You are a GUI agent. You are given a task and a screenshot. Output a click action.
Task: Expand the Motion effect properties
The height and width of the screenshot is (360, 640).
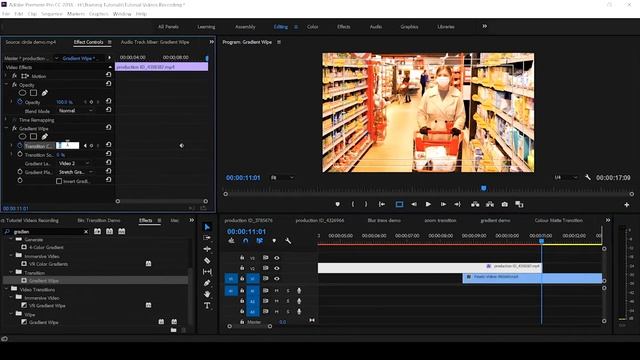pyautogui.click(x=6, y=76)
